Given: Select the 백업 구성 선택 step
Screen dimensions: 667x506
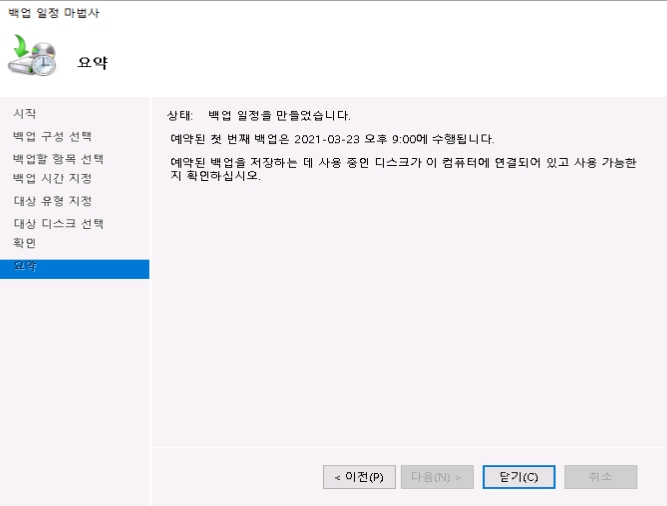Looking at the screenshot, I should [52, 136].
